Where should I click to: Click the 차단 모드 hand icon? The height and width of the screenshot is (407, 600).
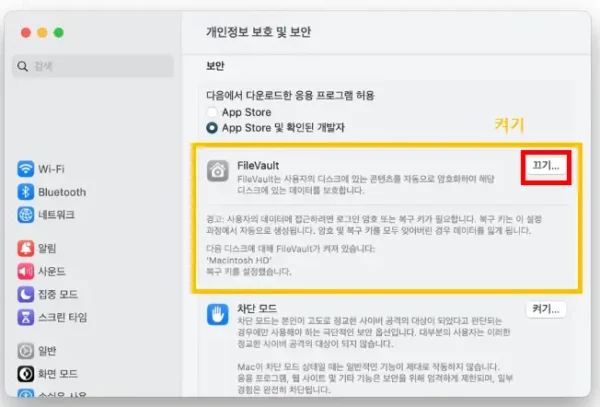point(218,314)
